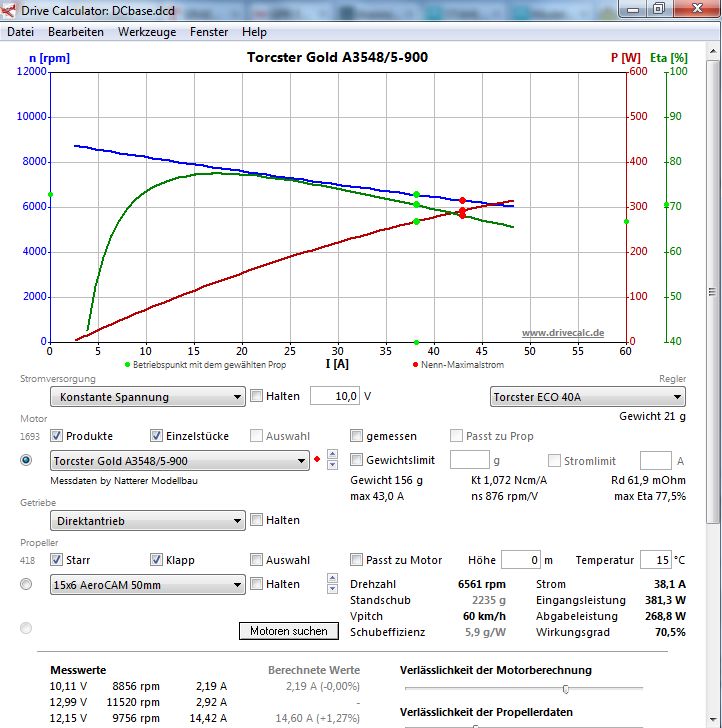
Task: Select the radio button beside motor dropdown
Action: click(26, 460)
